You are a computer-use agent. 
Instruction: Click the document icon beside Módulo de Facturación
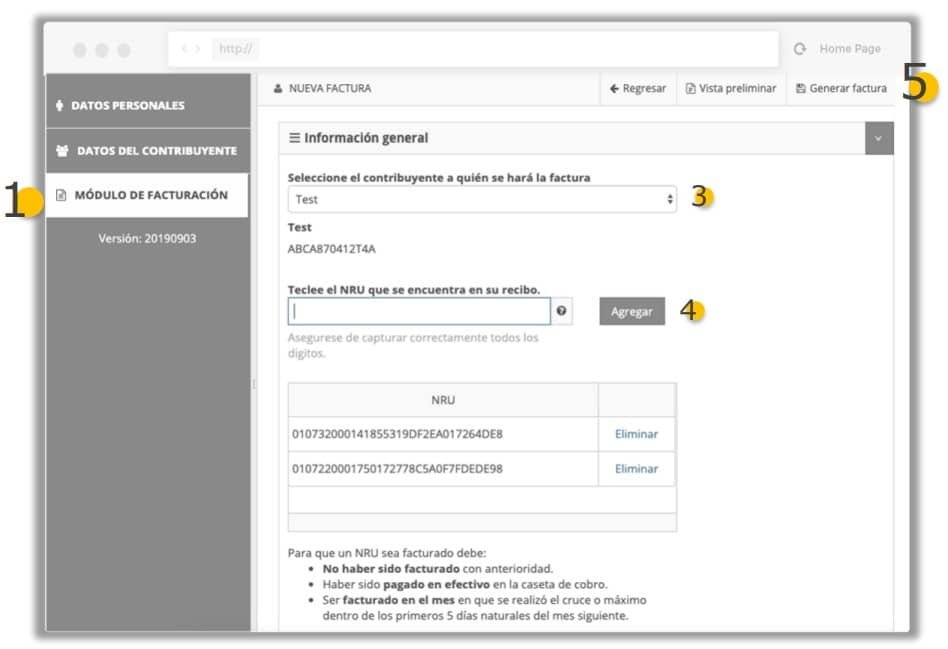pos(61,195)
